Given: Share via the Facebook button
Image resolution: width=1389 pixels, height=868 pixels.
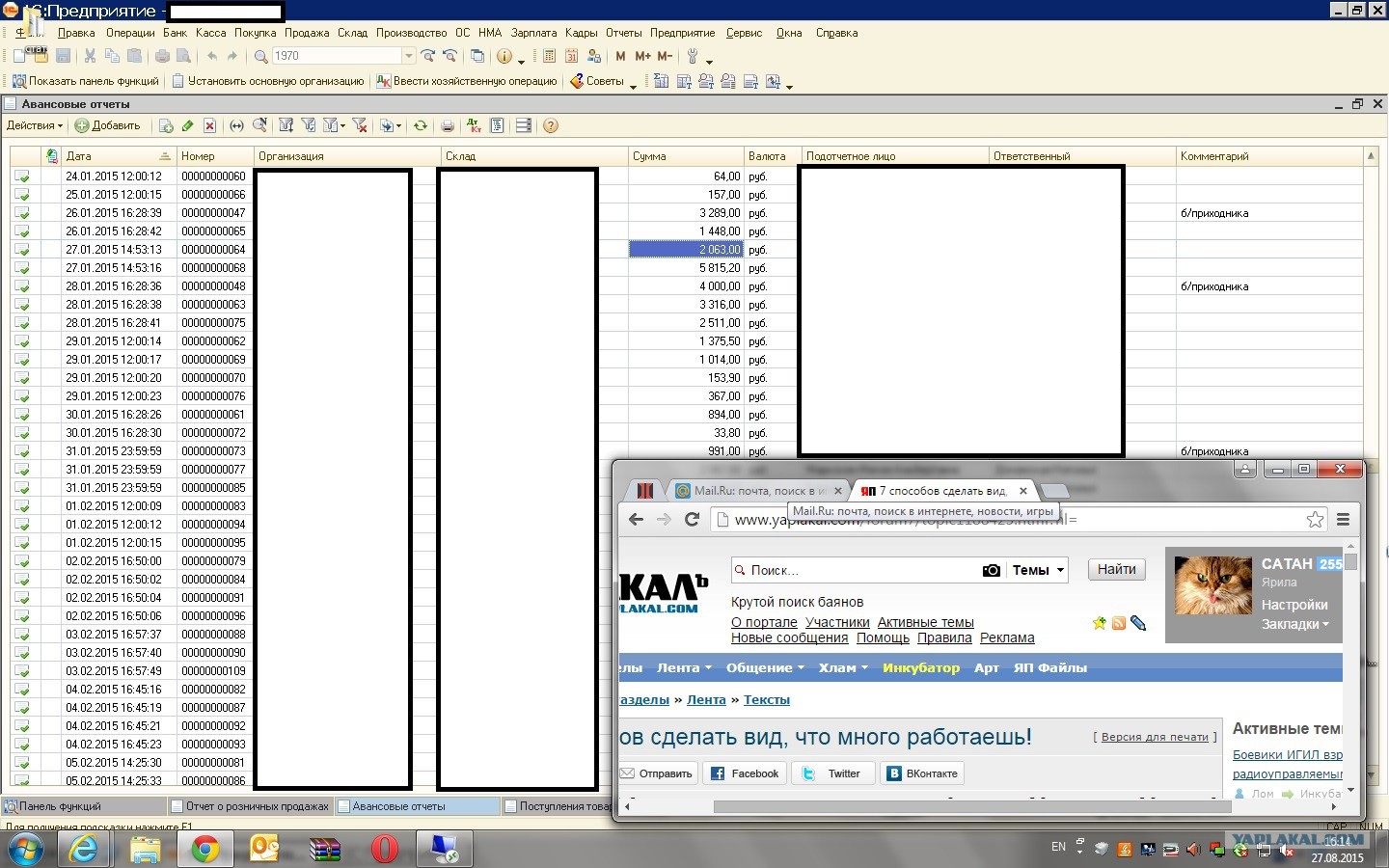Looking at the screenshot, I should pos(745,773).
